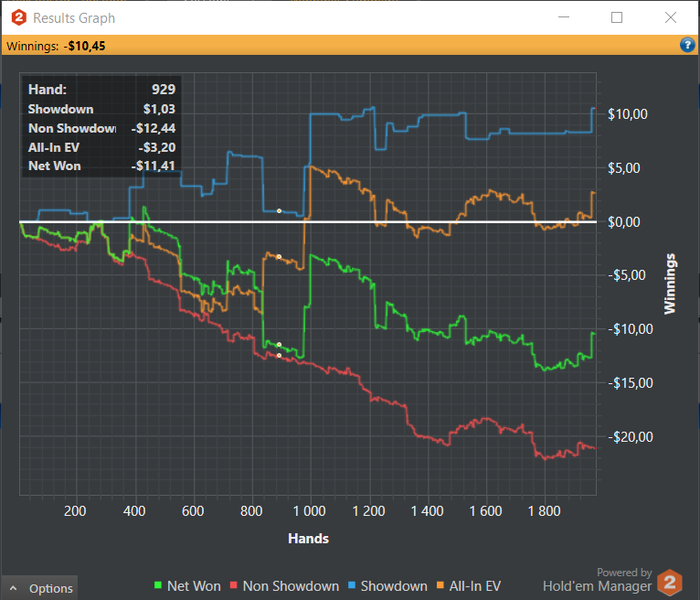Click the 1 800 x-axis tick label
700x600 pixels.
544,511
